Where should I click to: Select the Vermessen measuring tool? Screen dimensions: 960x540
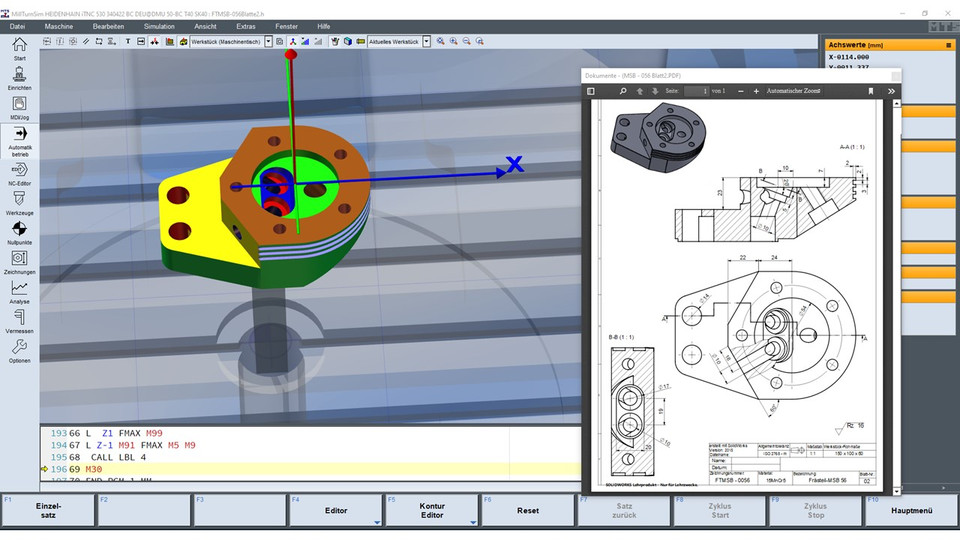click(20, 318)
